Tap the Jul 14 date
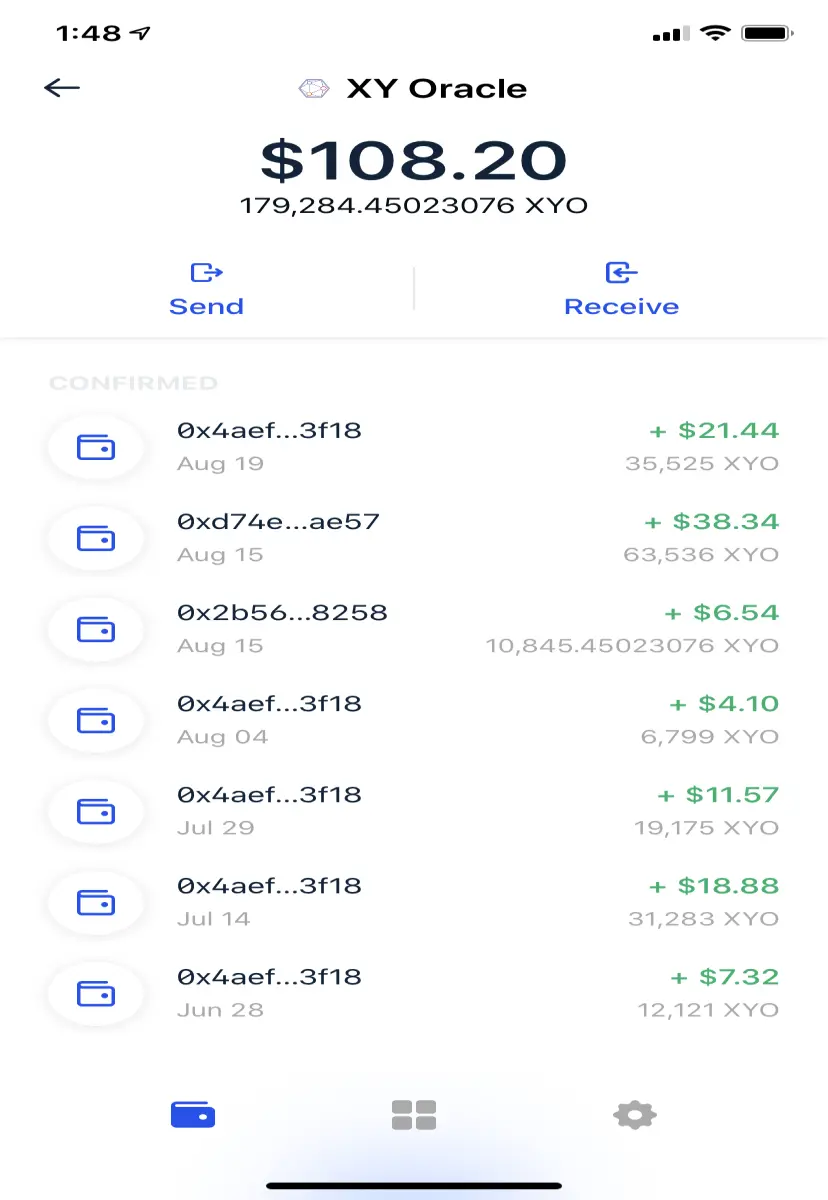Screen dimensions: 828x1200 (214, 919)
